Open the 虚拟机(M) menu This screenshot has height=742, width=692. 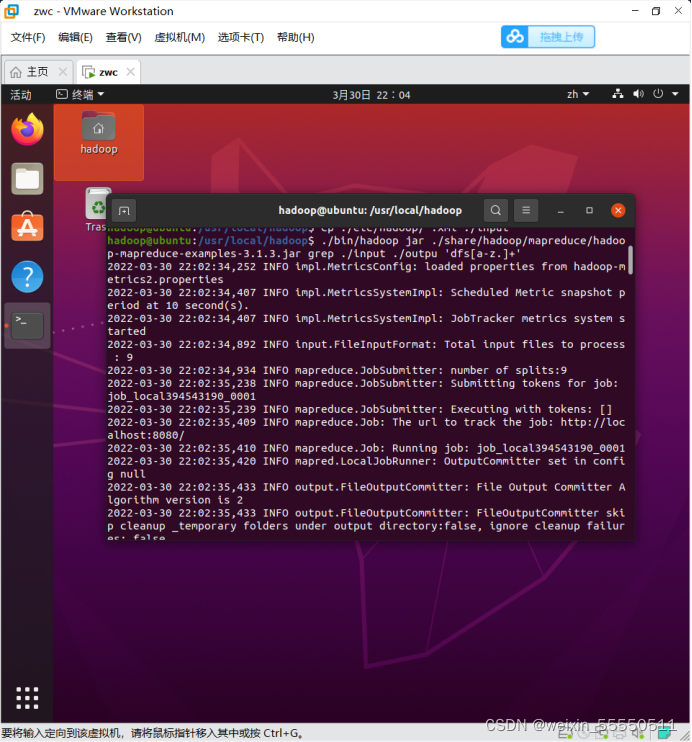pos(179,37)
